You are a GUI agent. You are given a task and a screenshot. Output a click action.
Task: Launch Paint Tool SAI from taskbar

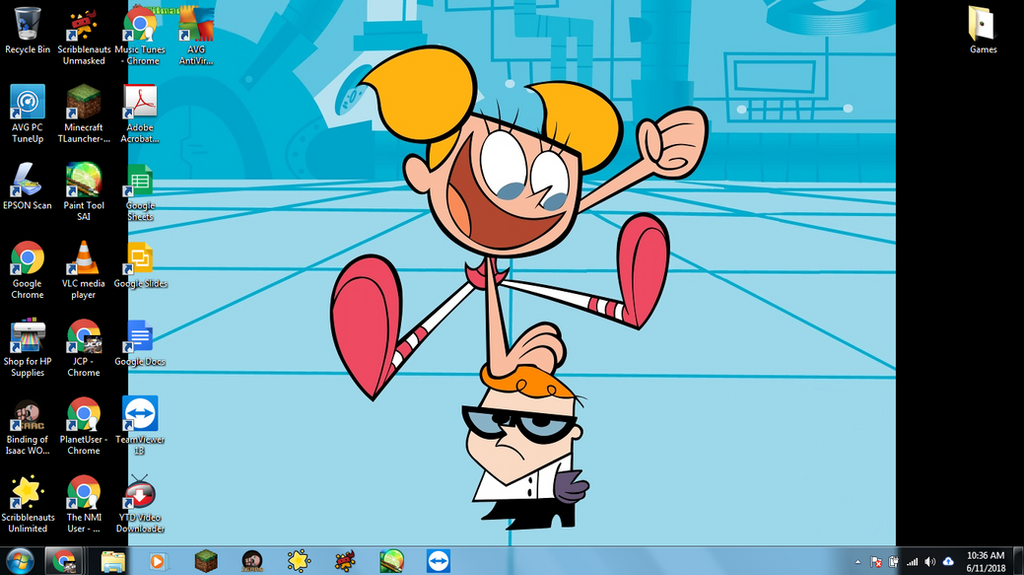pos(392,561)
